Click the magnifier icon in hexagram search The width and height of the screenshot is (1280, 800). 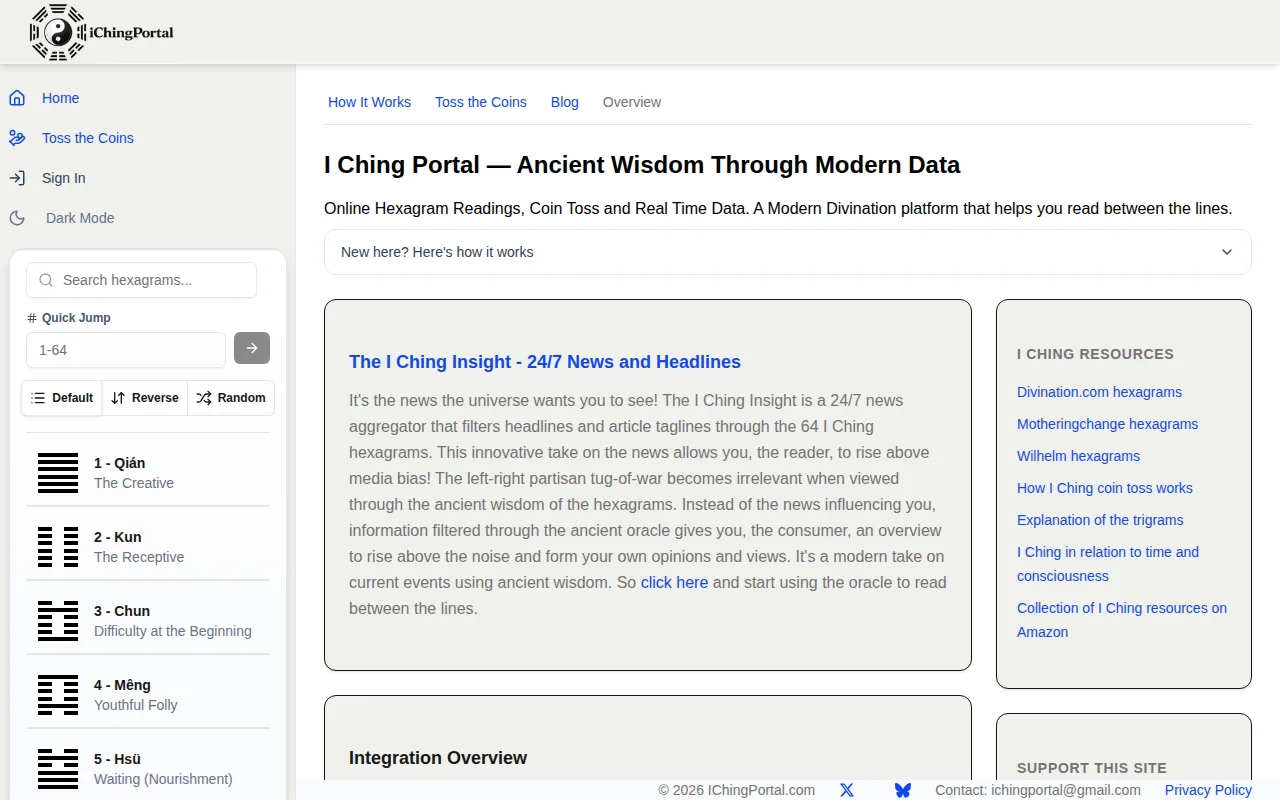(46, 280)
